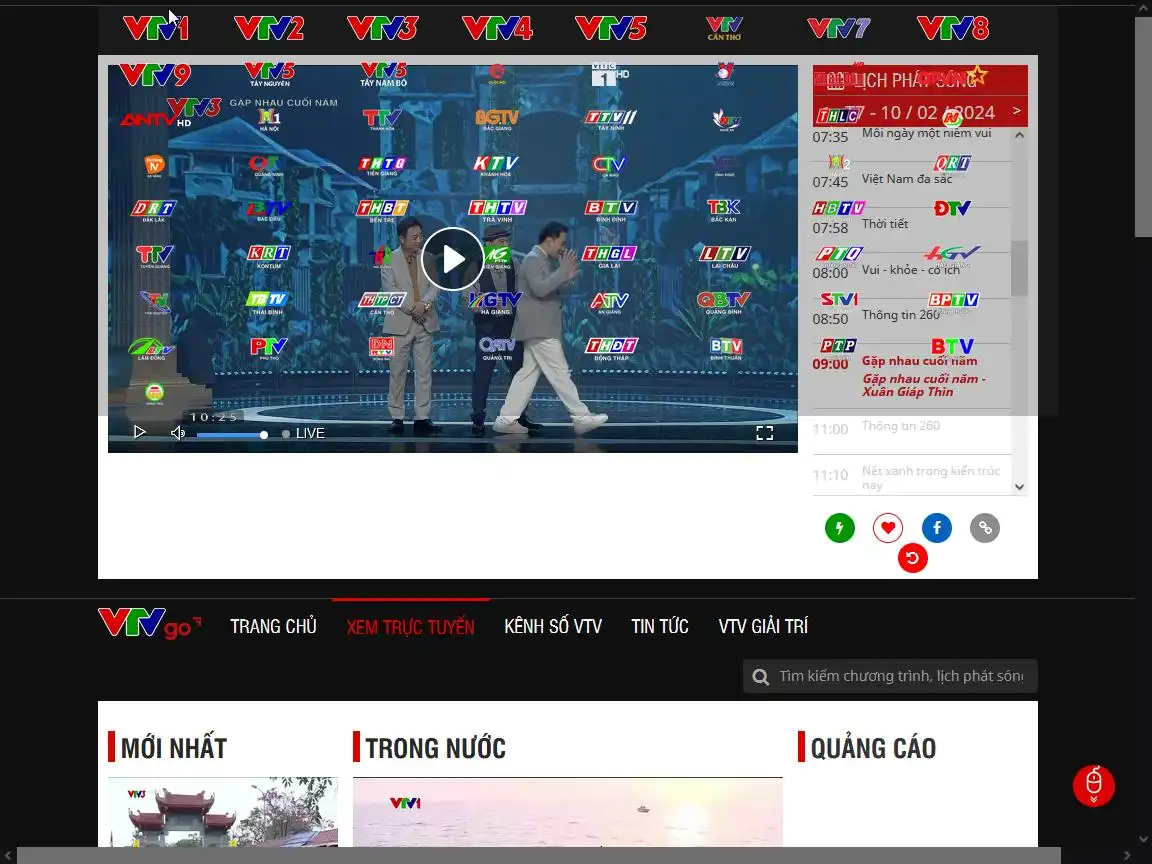Select the VTV5 Tây Nam Bộ channel

(384, 74)
